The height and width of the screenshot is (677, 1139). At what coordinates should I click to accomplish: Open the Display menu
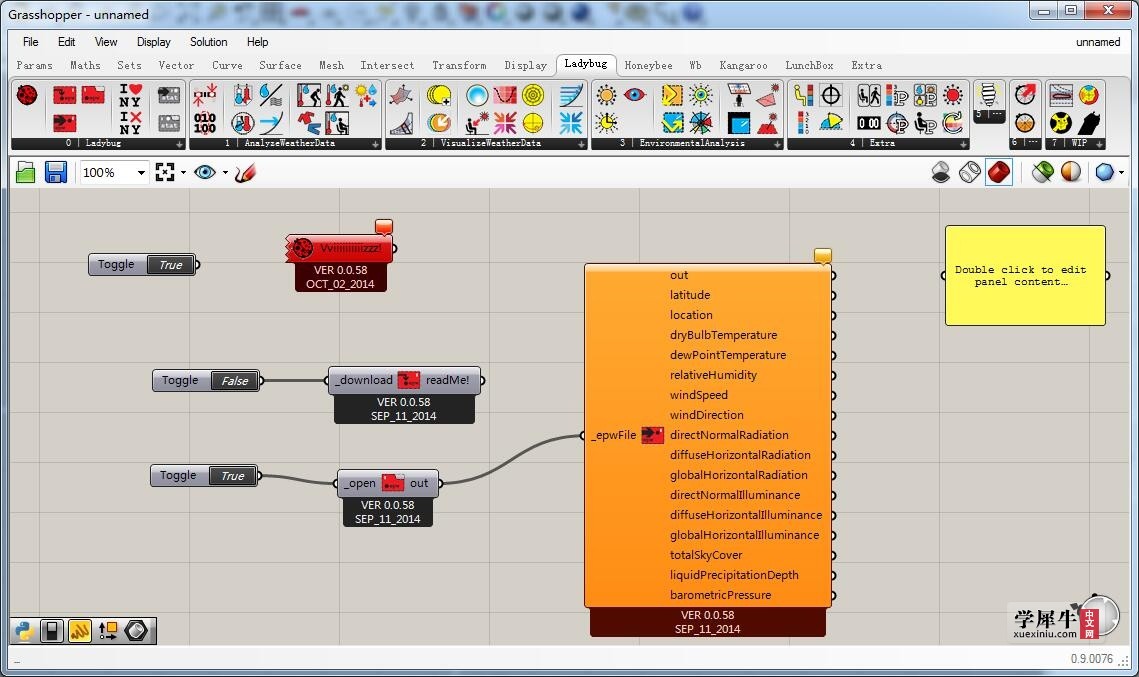[x=153, y=42]
